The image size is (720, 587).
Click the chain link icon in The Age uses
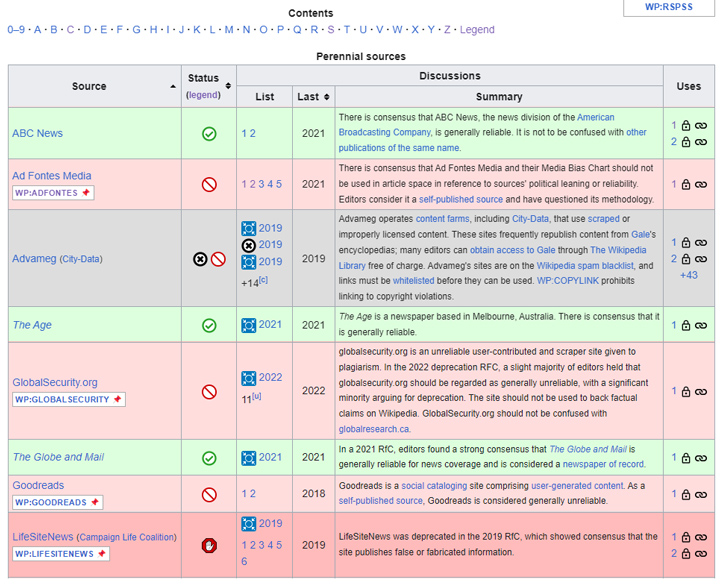tap(701, 326)
